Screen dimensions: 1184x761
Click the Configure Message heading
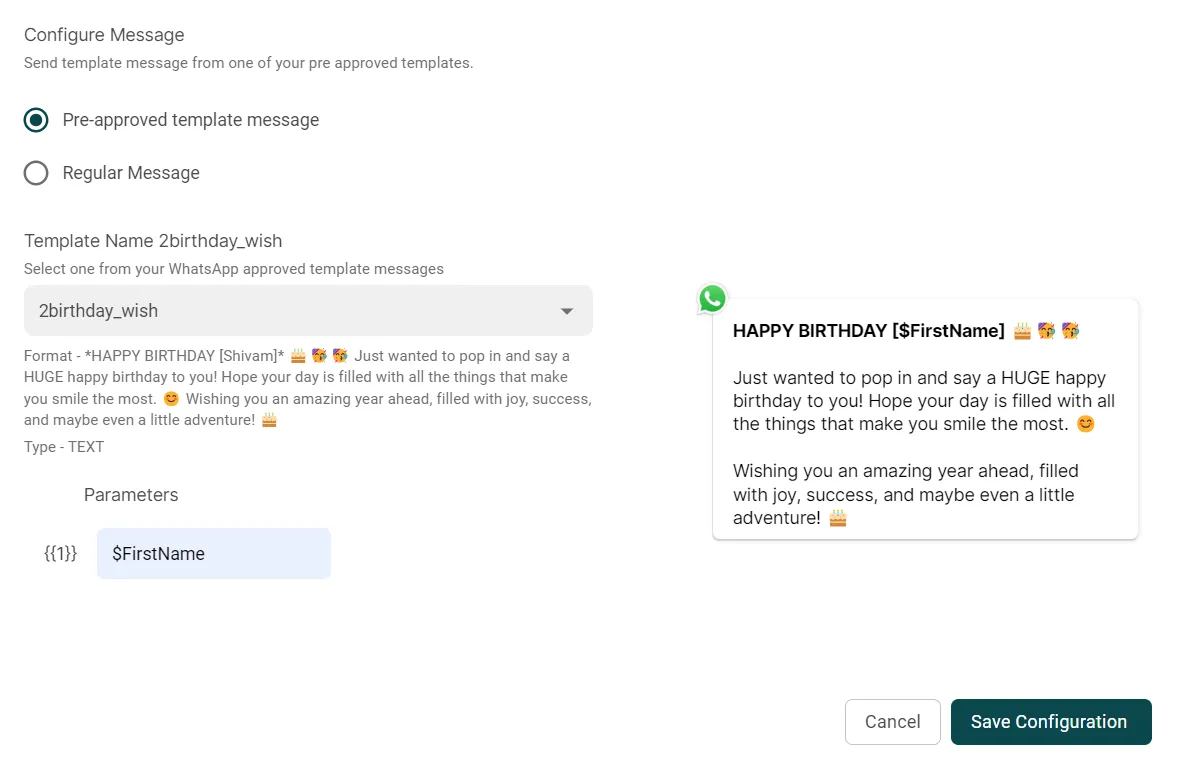tap(104, 35)
